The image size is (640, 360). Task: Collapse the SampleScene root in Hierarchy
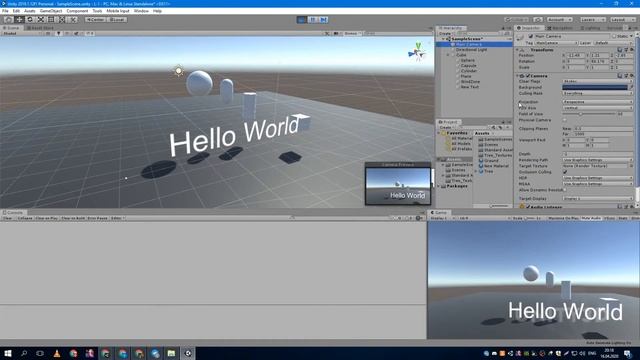point(443,39)
